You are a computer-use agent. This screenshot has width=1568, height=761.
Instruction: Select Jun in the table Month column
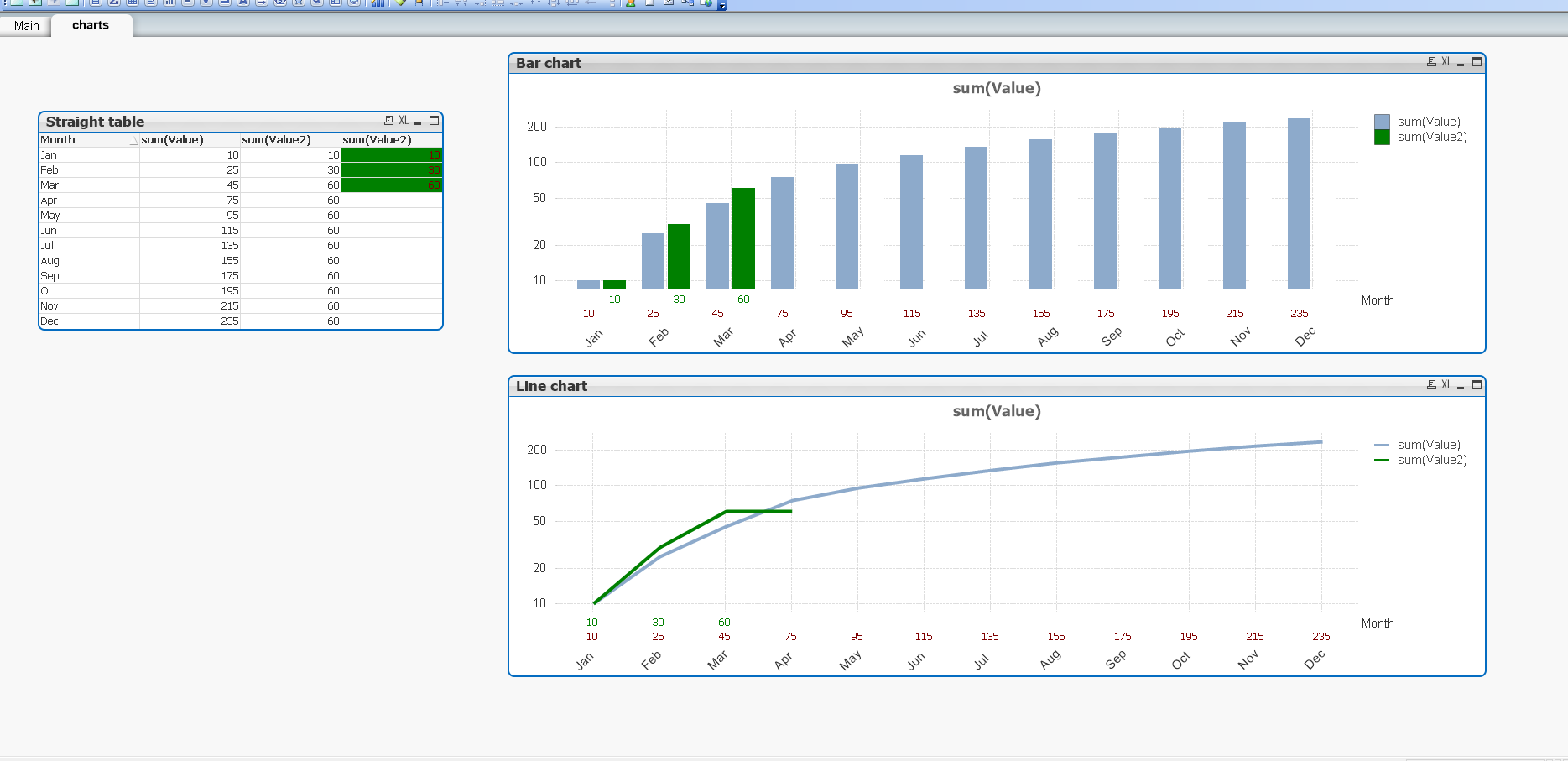[x=89, y=231]
